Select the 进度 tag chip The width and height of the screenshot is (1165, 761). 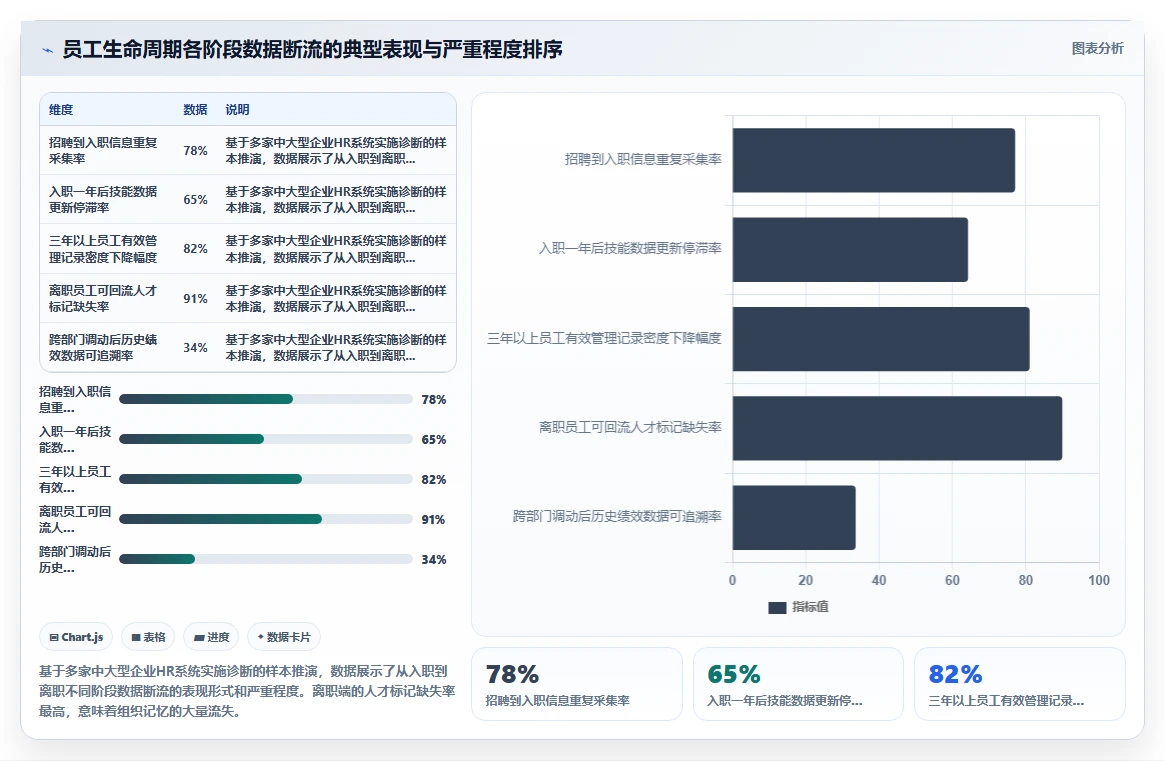coord(211,637)
